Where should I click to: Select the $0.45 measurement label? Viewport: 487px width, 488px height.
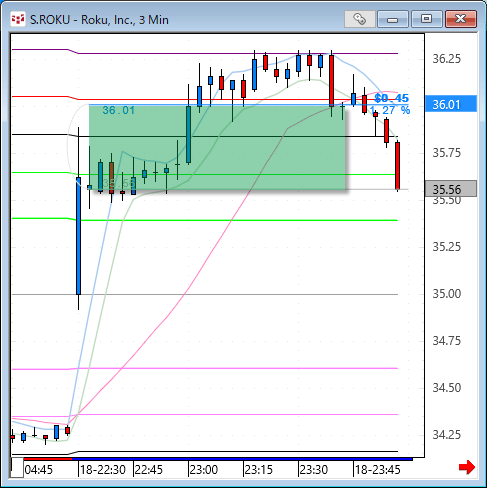392,98
